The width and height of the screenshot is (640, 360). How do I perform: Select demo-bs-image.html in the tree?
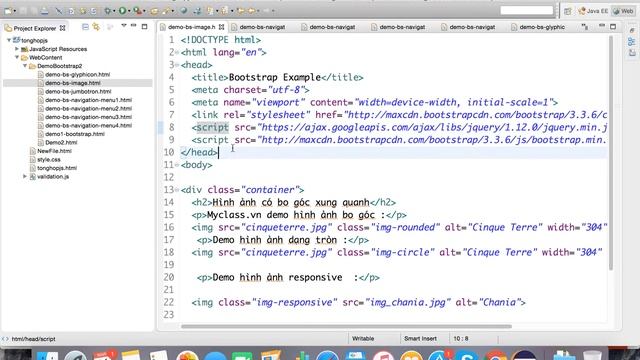[x=73, y=83]
